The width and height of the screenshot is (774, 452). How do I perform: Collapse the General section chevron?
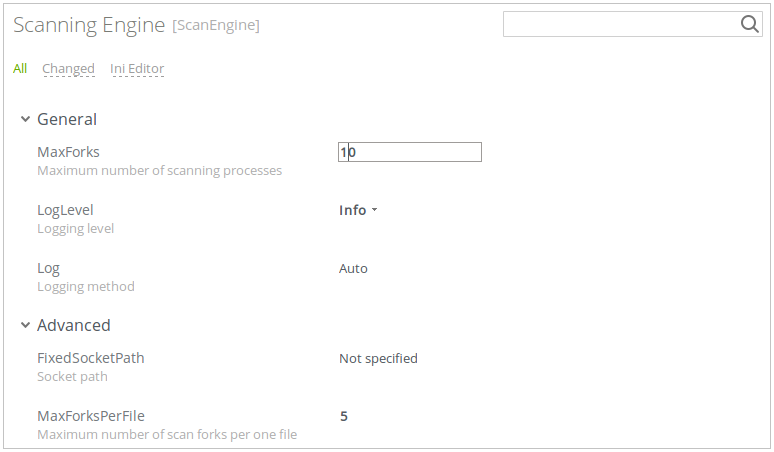pyautogui.click(x=25, y=120)
